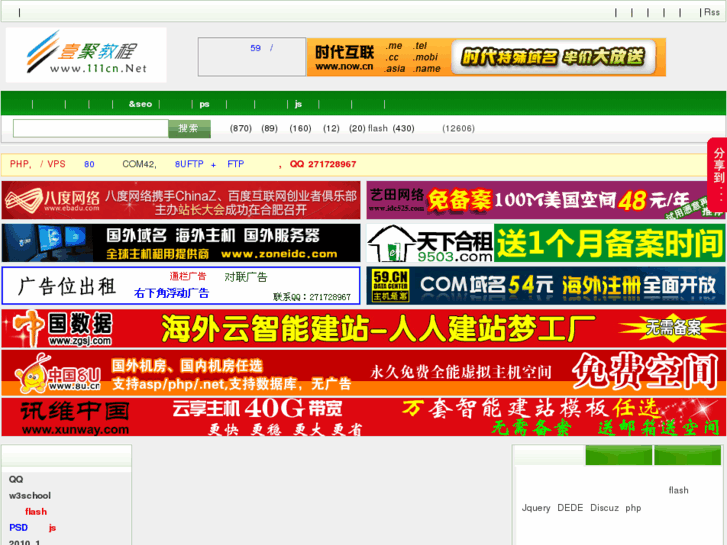Open the 111cn.Net site logo

pos(86,55)
